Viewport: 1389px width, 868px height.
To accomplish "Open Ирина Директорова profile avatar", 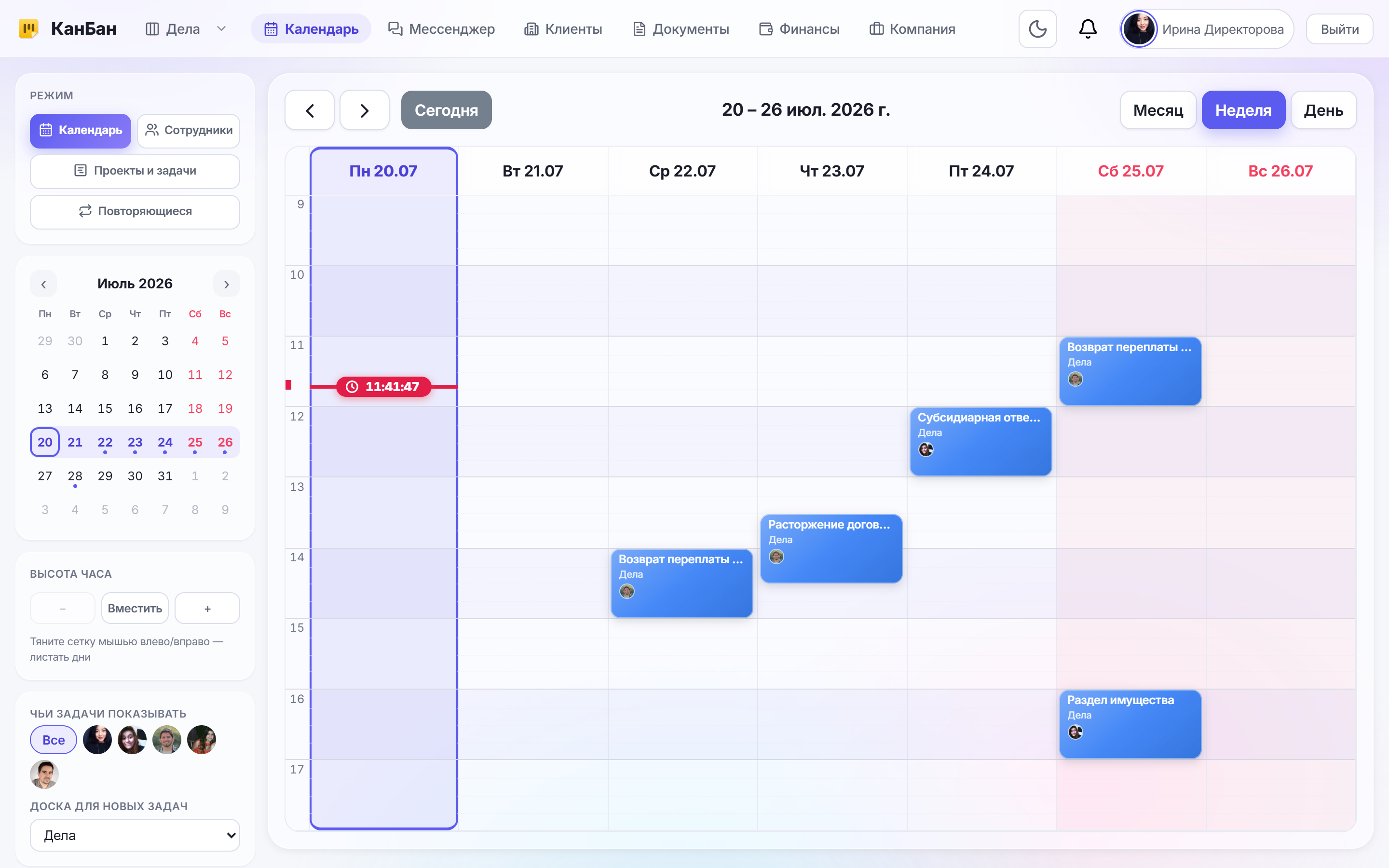I will 1139,29.
